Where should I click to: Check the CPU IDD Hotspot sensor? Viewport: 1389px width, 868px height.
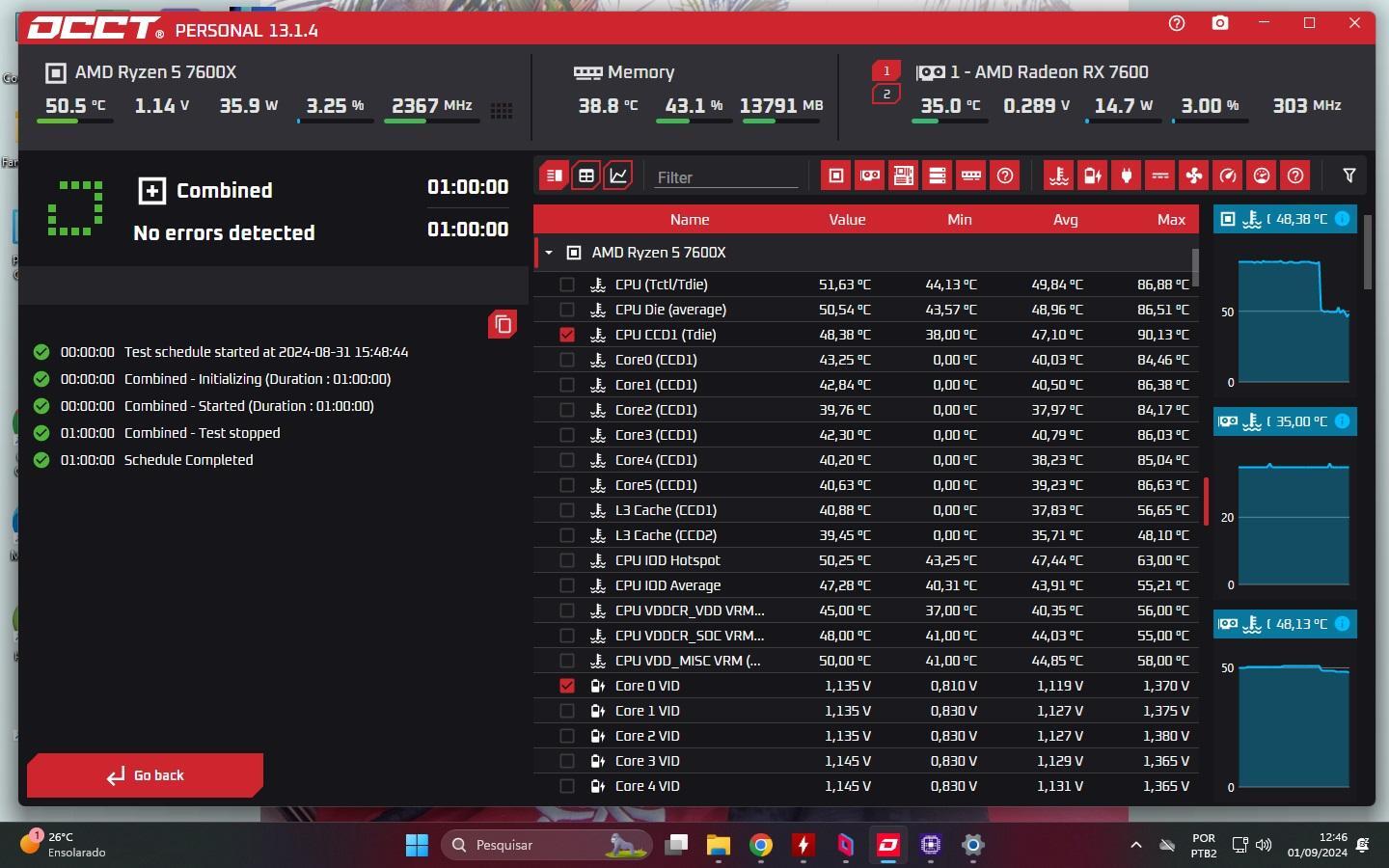[567, 560]
